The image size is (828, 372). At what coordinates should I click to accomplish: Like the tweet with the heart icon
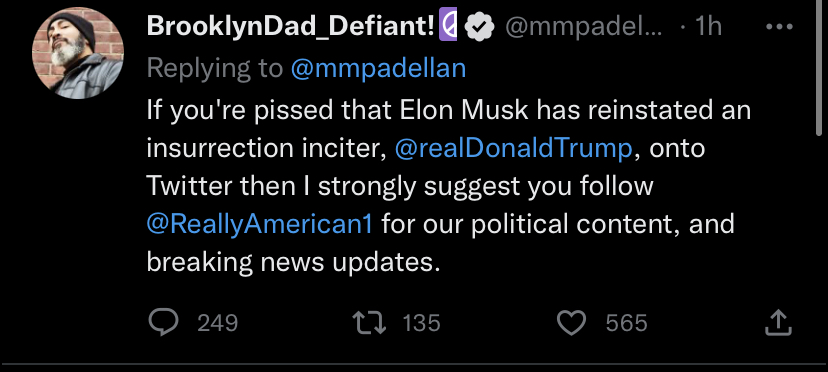click(572, 322)
